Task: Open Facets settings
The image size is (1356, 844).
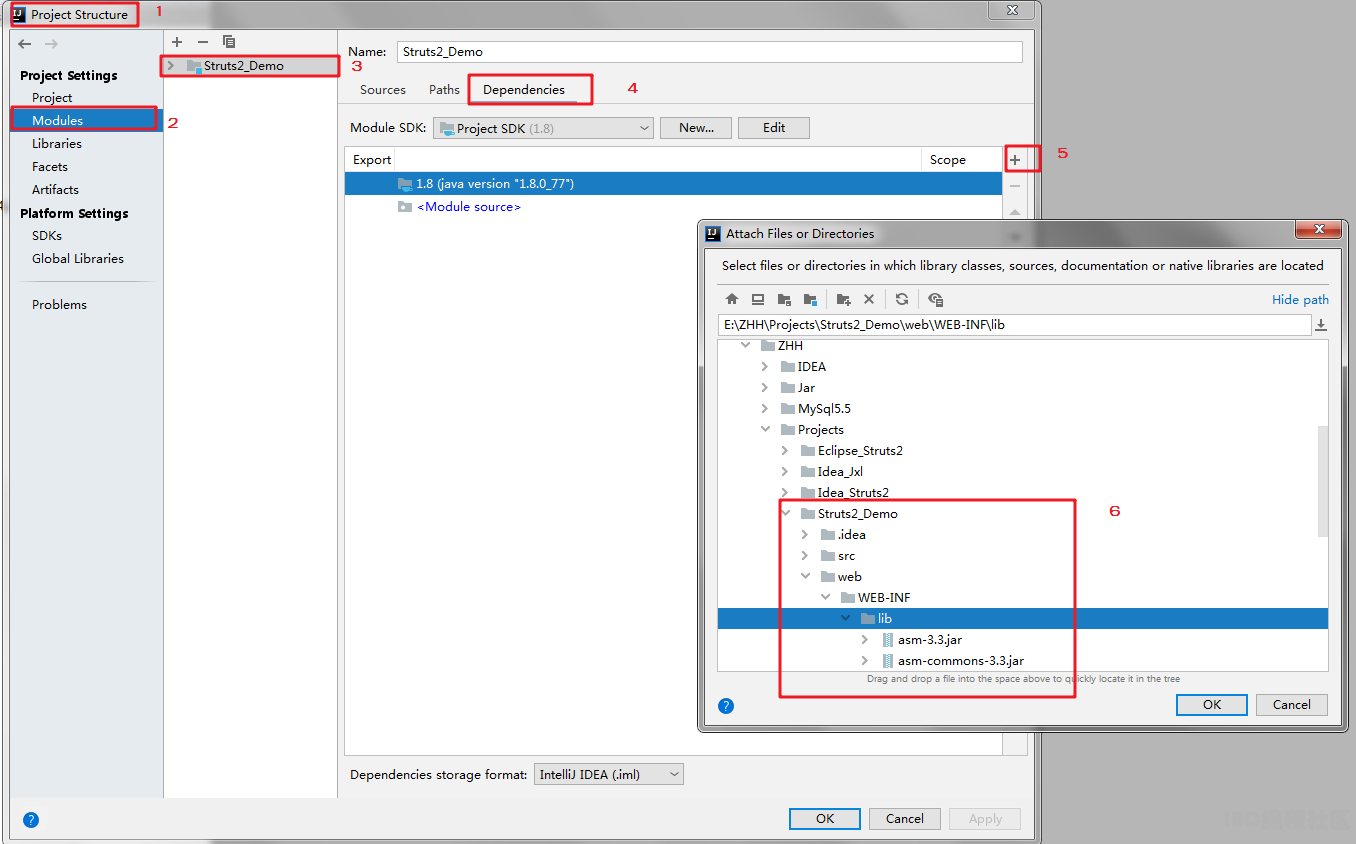Action: pyautogui.click(x=50, y=166)
